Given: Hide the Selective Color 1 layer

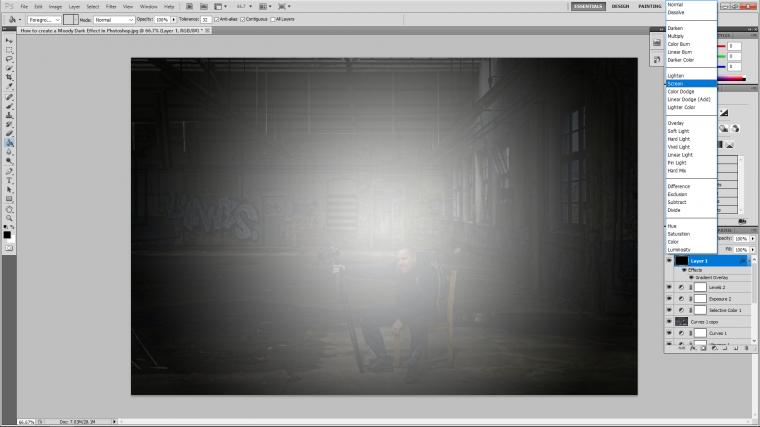Looking at the screenshot, I should 669,310.
